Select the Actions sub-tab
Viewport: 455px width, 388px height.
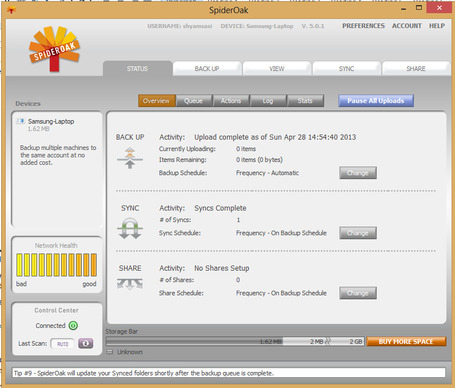point(231,101)
